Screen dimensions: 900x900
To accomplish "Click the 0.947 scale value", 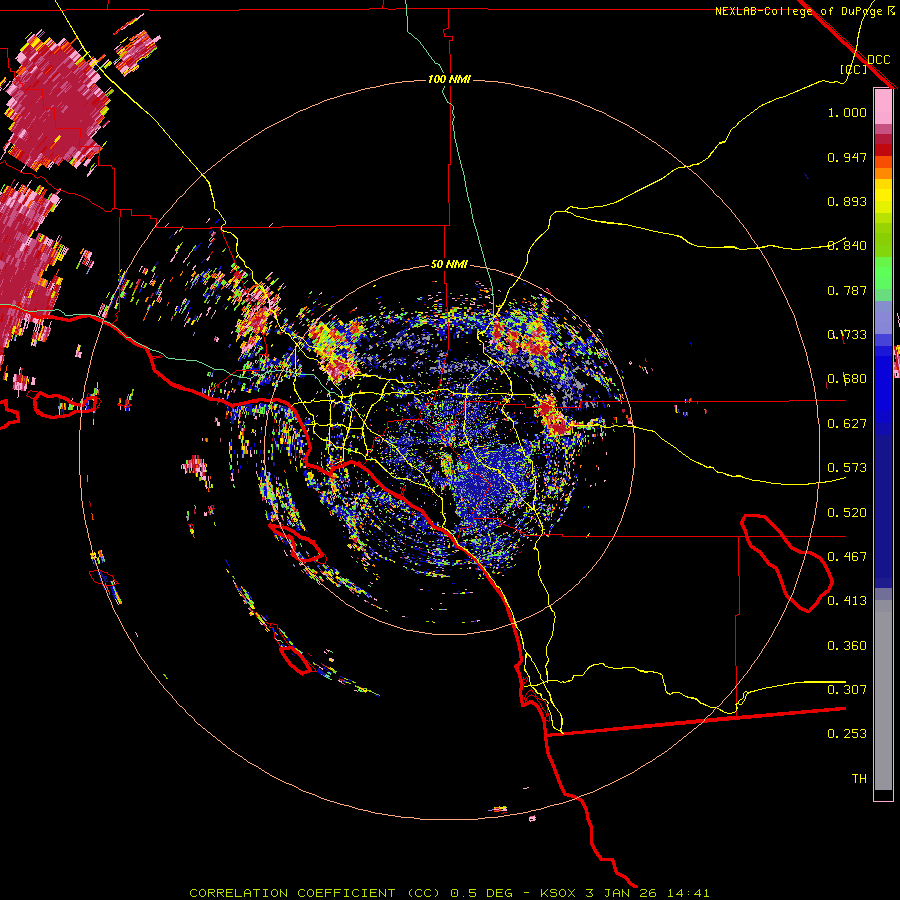I will (847, 157).
